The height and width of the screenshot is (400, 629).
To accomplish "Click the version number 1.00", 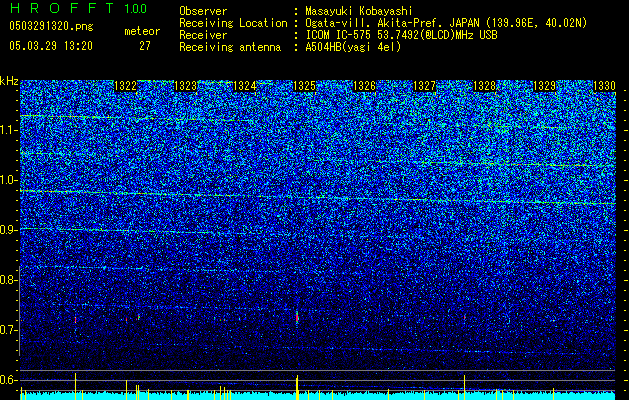I will pos(135,9).
